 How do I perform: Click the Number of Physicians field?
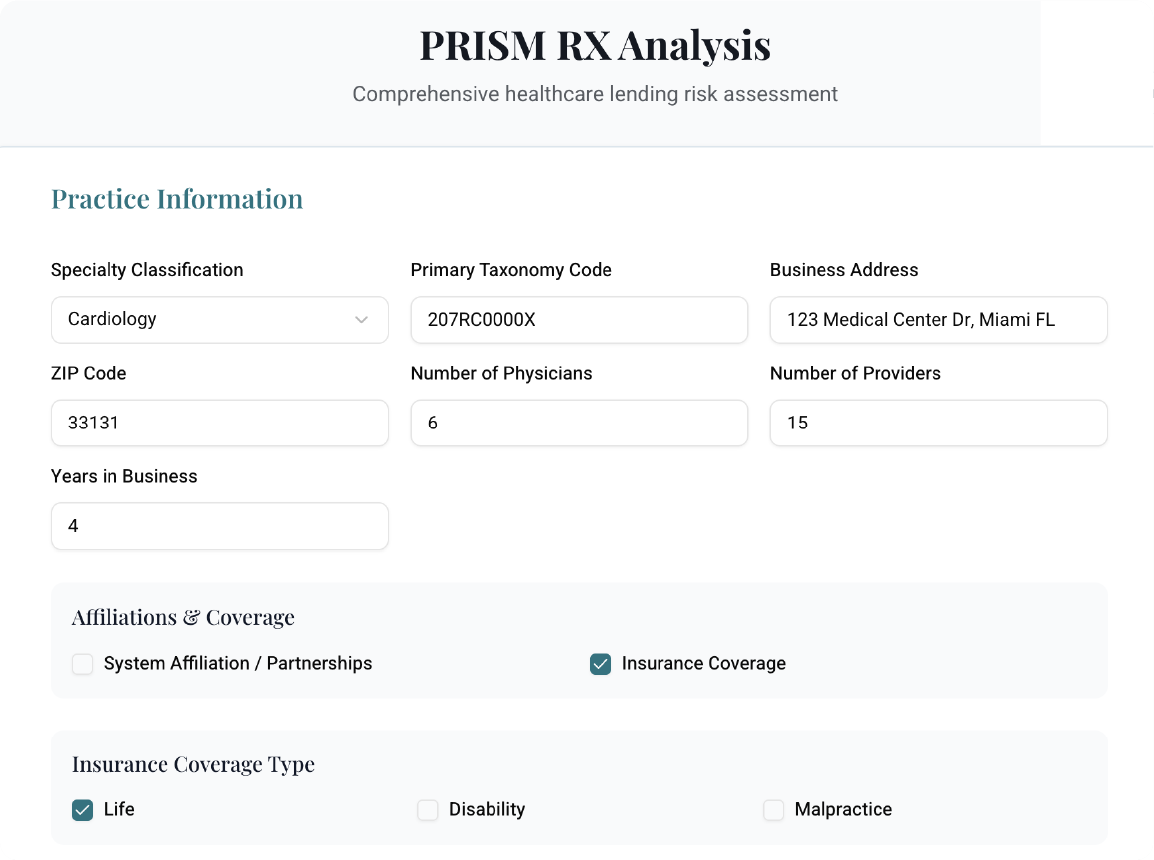(578, 422)
